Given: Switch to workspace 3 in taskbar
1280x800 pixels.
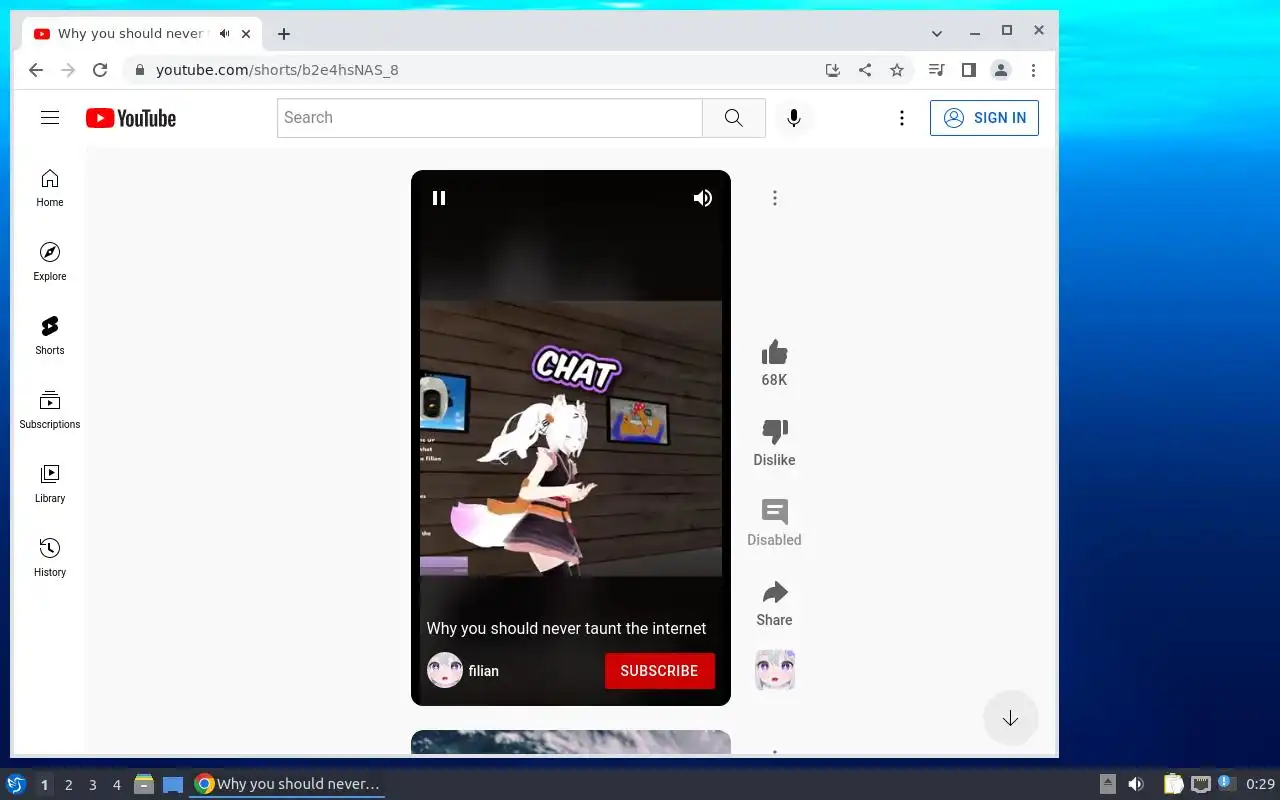Looking at the screenshot, I should click(x=92, y=785).
